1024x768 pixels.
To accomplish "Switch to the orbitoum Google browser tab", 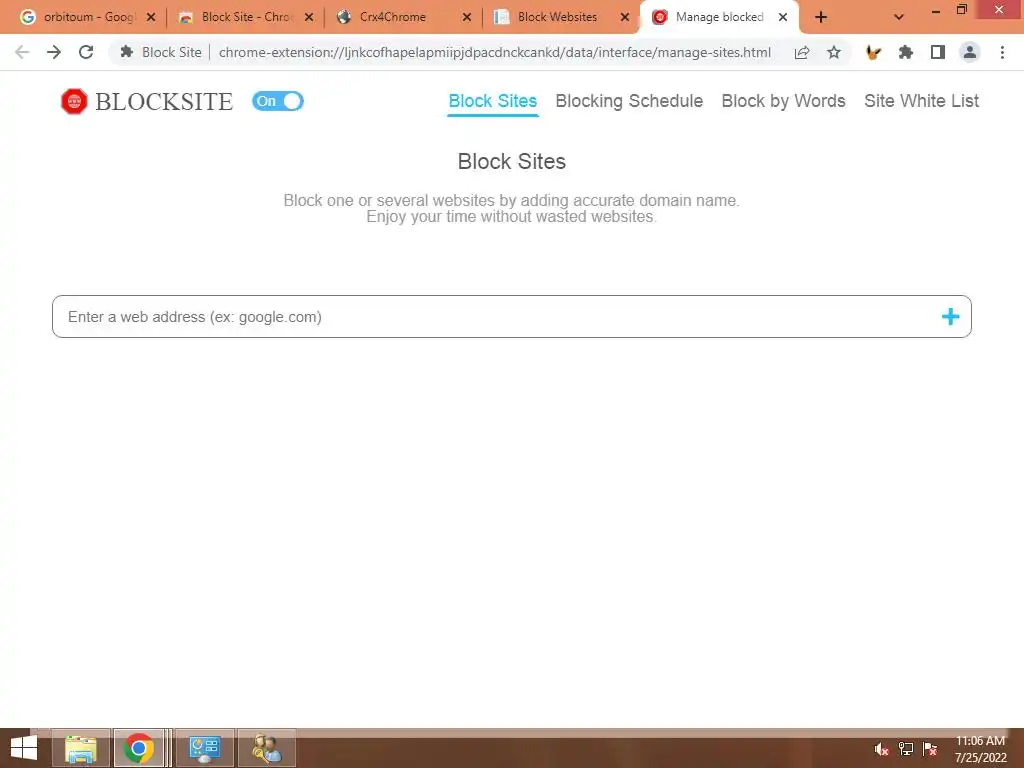I will click(88, 17).
